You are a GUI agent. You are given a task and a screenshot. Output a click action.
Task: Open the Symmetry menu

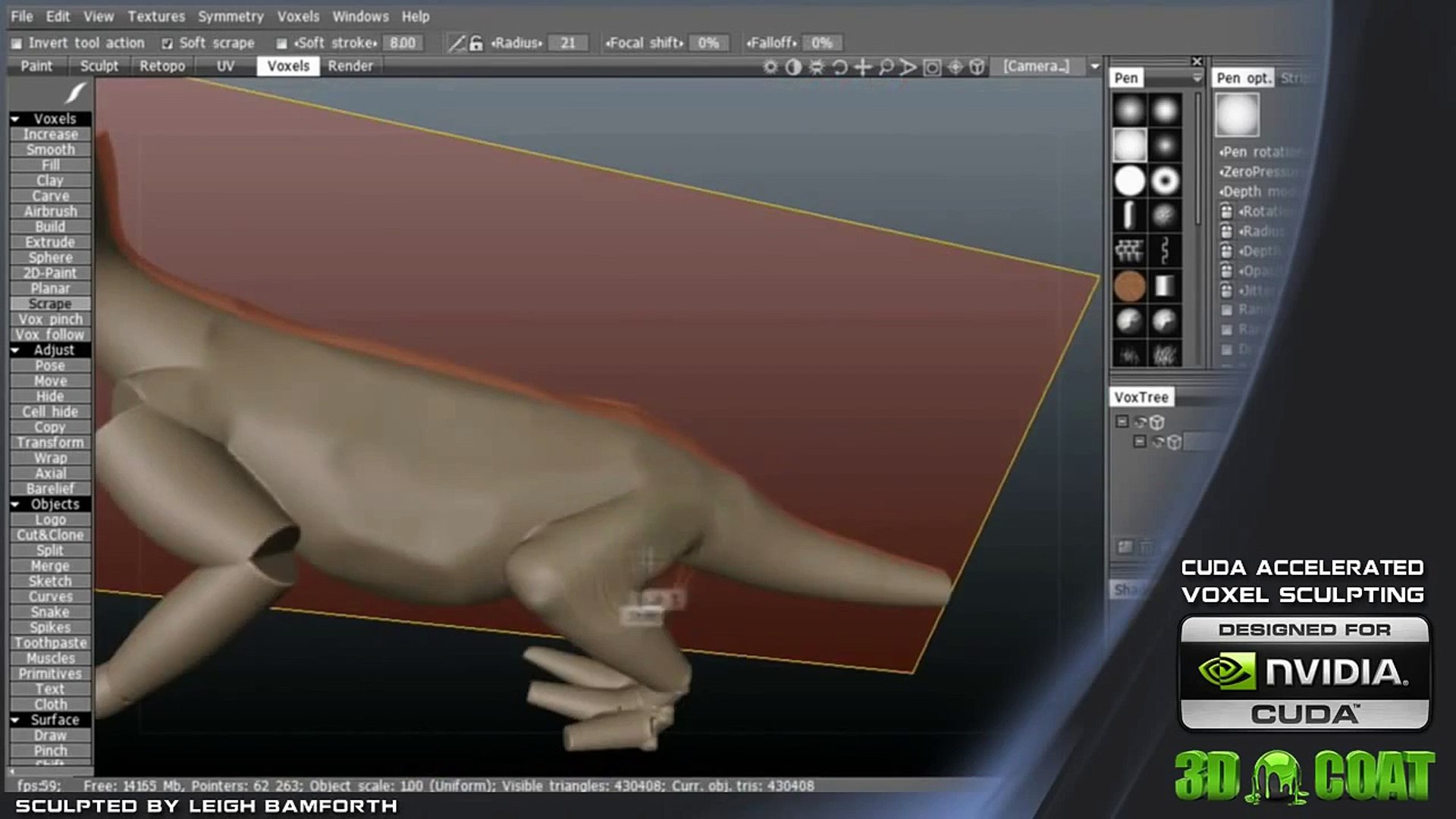pos(231,16)
